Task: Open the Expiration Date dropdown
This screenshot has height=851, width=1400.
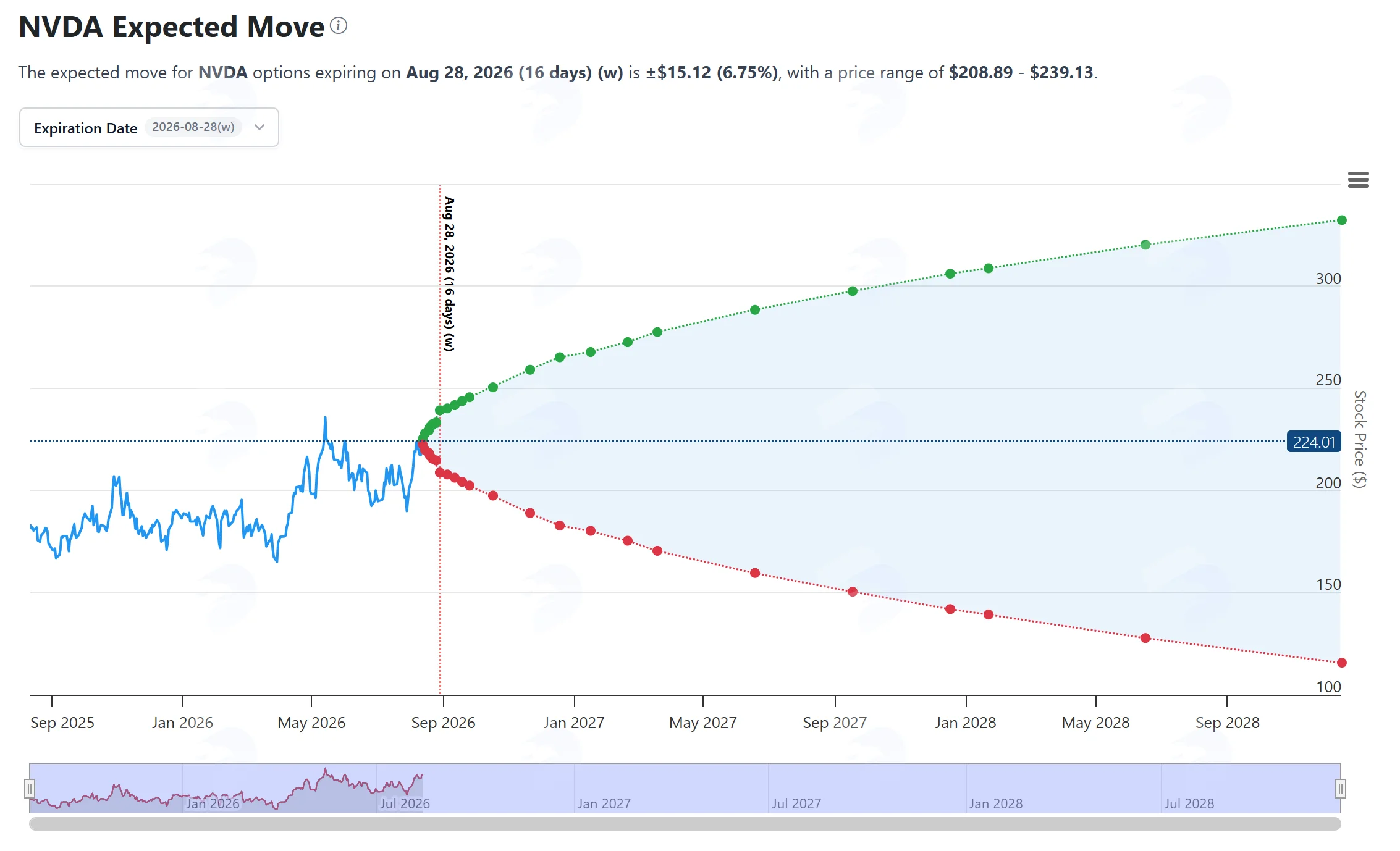Action: pyautogui.click(x=149, y=128)
